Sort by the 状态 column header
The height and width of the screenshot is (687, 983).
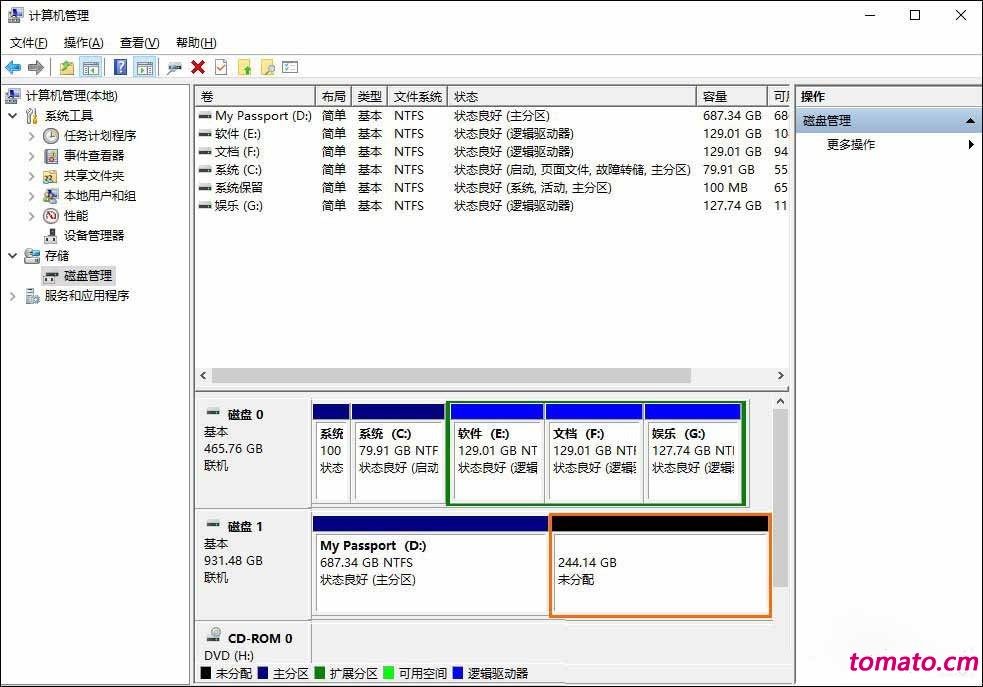pyautogui.click(x=572, y=97)
